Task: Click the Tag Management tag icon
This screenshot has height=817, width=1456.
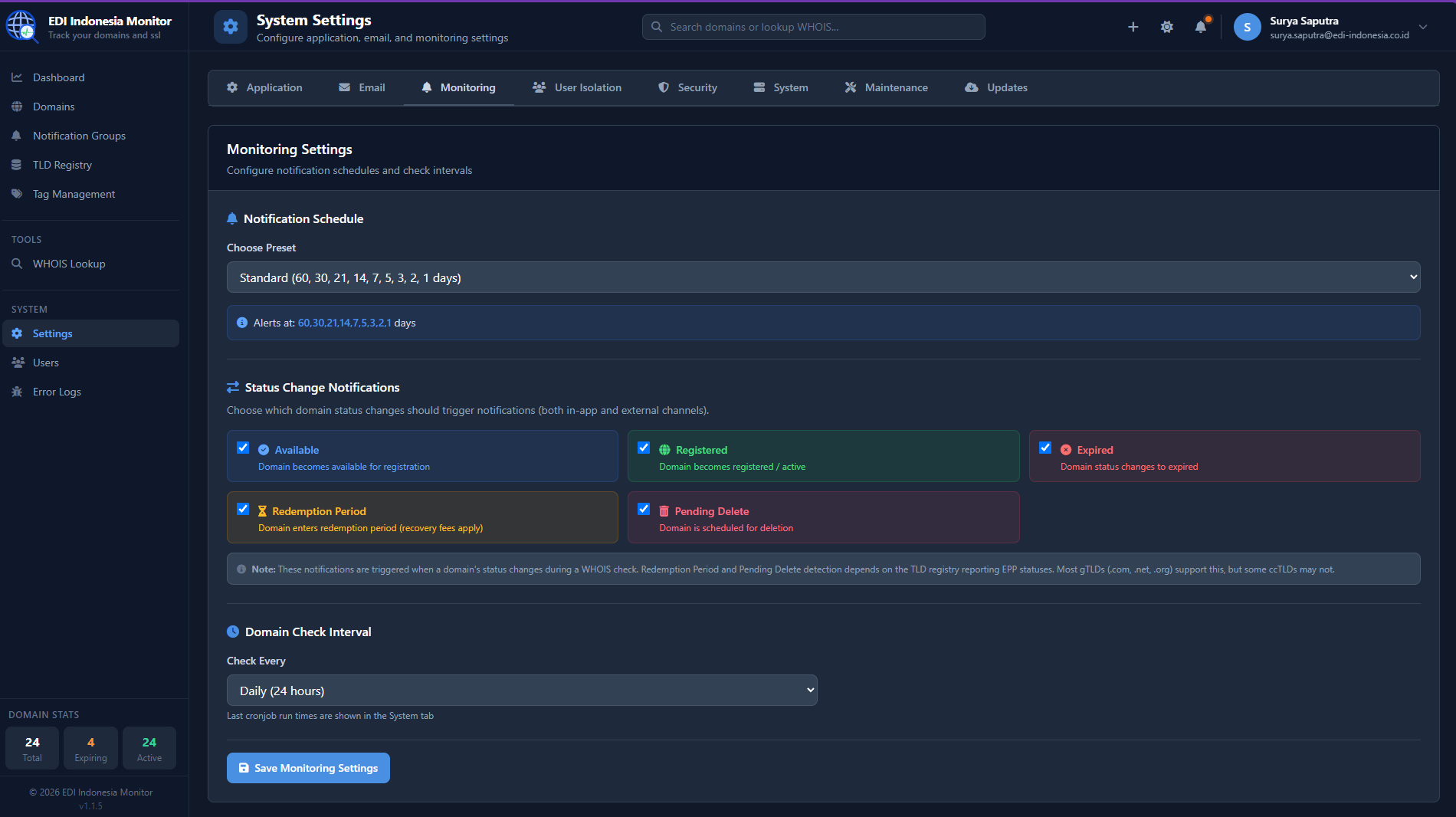Action: tap(17, 194)
